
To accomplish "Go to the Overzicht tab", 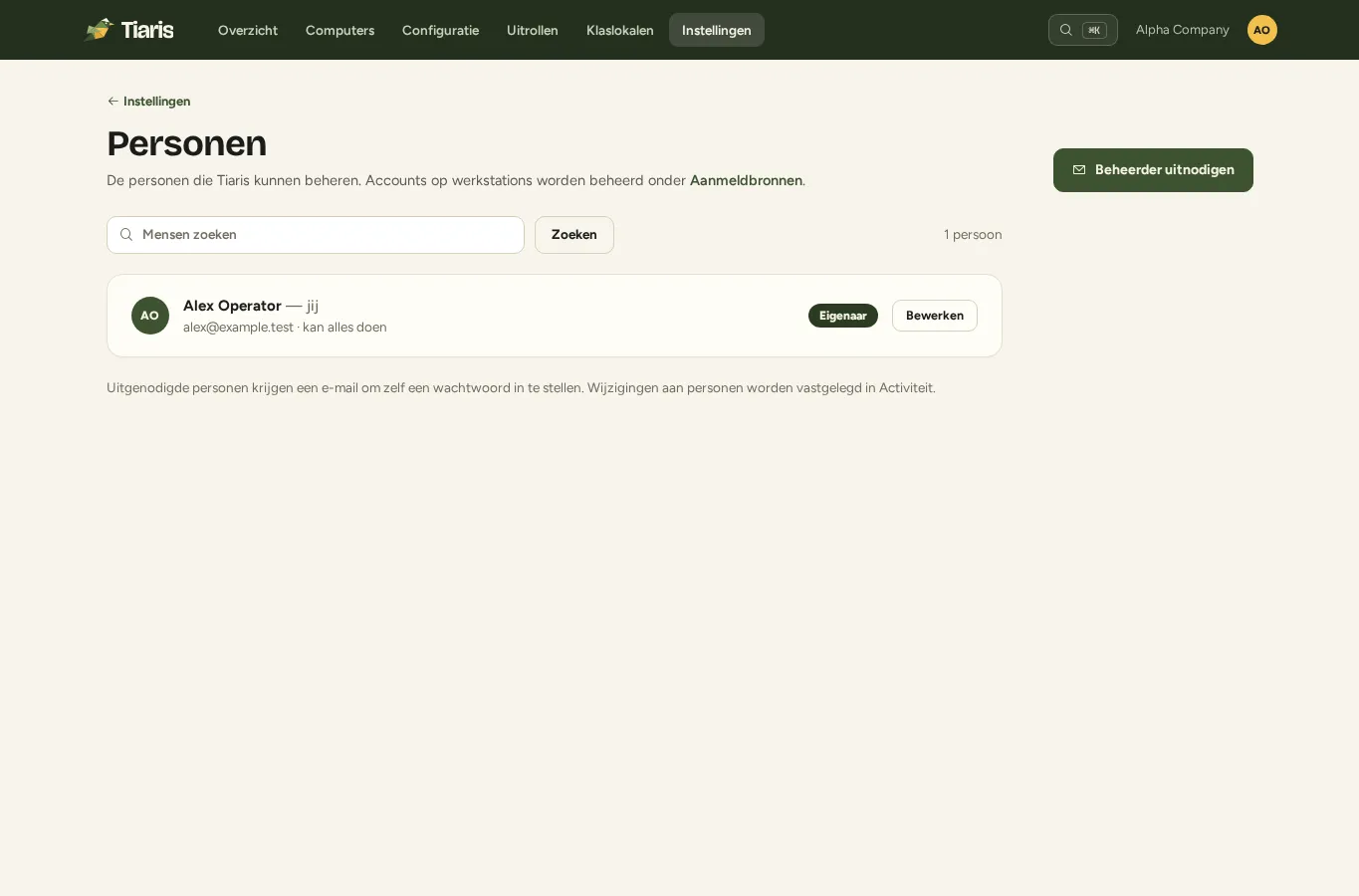I will (x=248, y=30).
